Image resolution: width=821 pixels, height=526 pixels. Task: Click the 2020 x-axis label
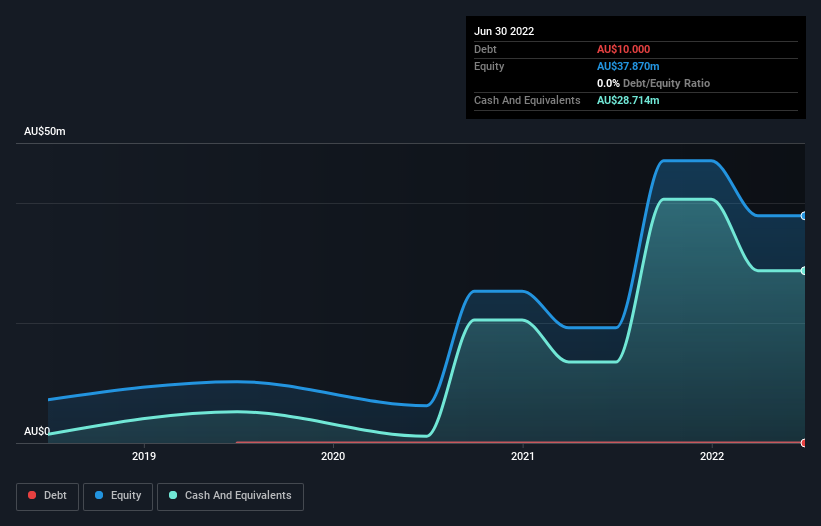(x=333, y=456)
